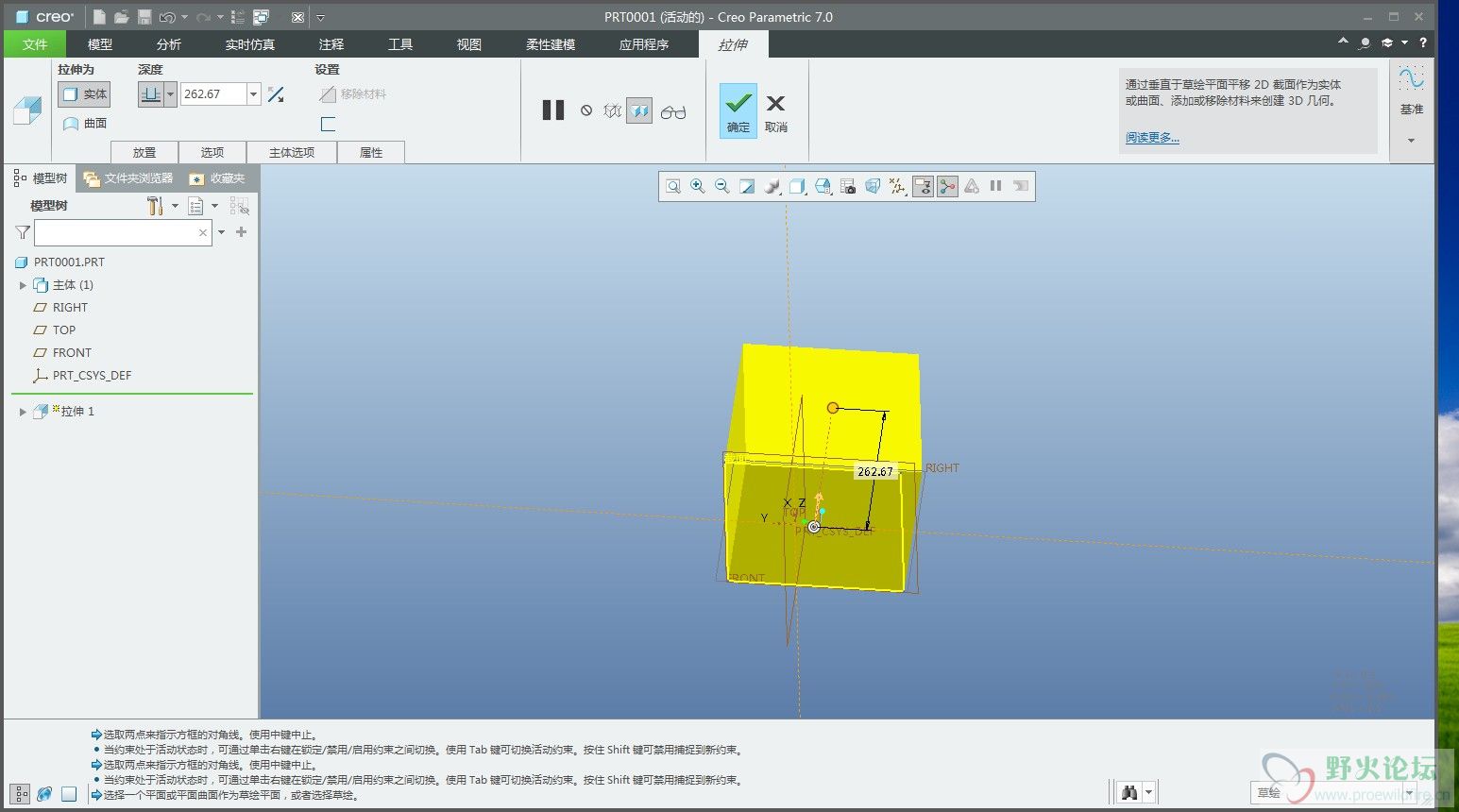Flip depth direction icon next to depth value
1459x812 pixels.
click(x=276, y=94)
